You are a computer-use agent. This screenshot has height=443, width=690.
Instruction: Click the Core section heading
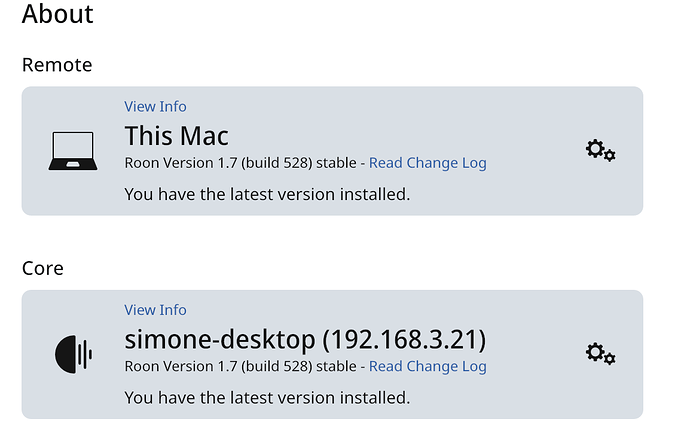43,268
